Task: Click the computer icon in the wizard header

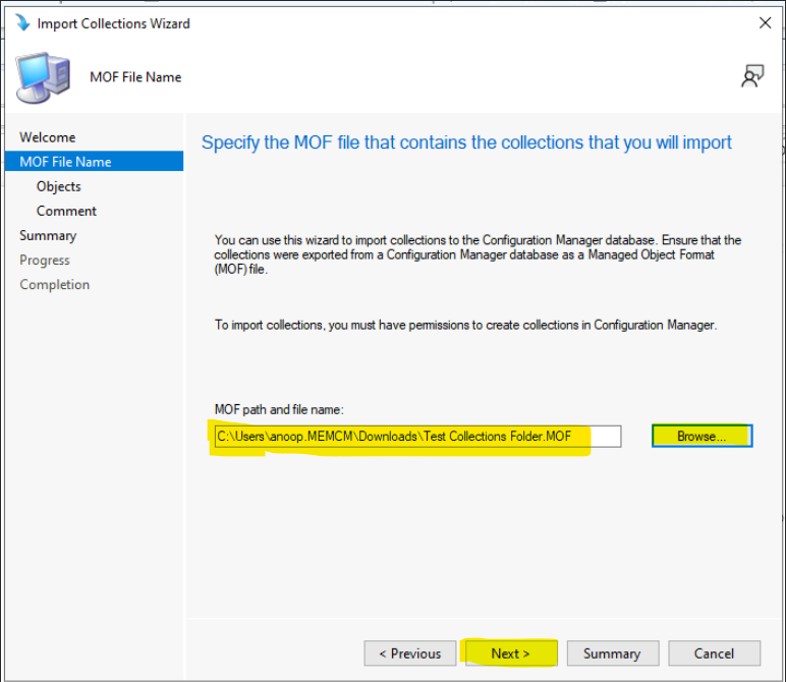Action: [x=43, y=78]
